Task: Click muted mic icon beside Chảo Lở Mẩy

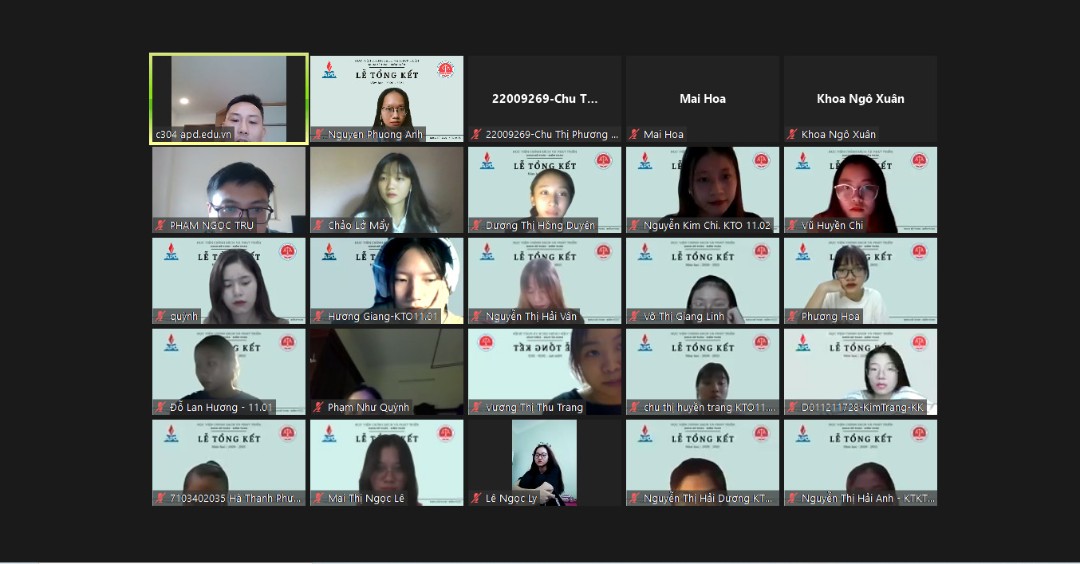Action: [x=319, y=226]
